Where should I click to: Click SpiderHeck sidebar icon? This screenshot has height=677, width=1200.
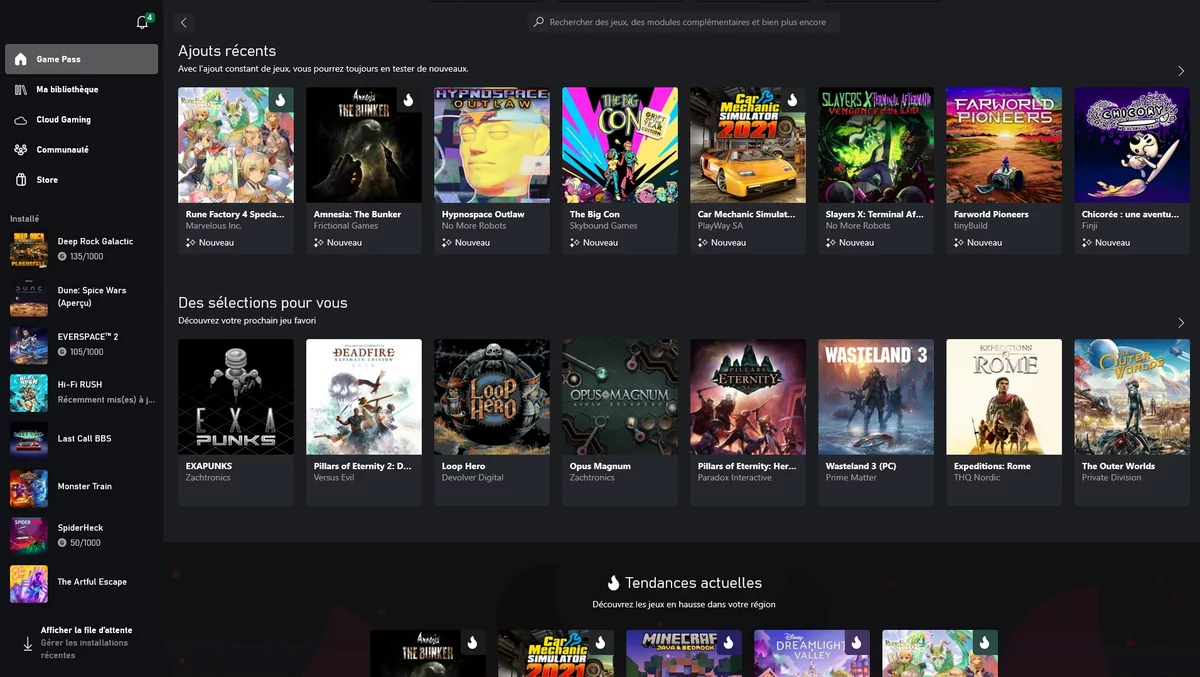coord(29,535)
